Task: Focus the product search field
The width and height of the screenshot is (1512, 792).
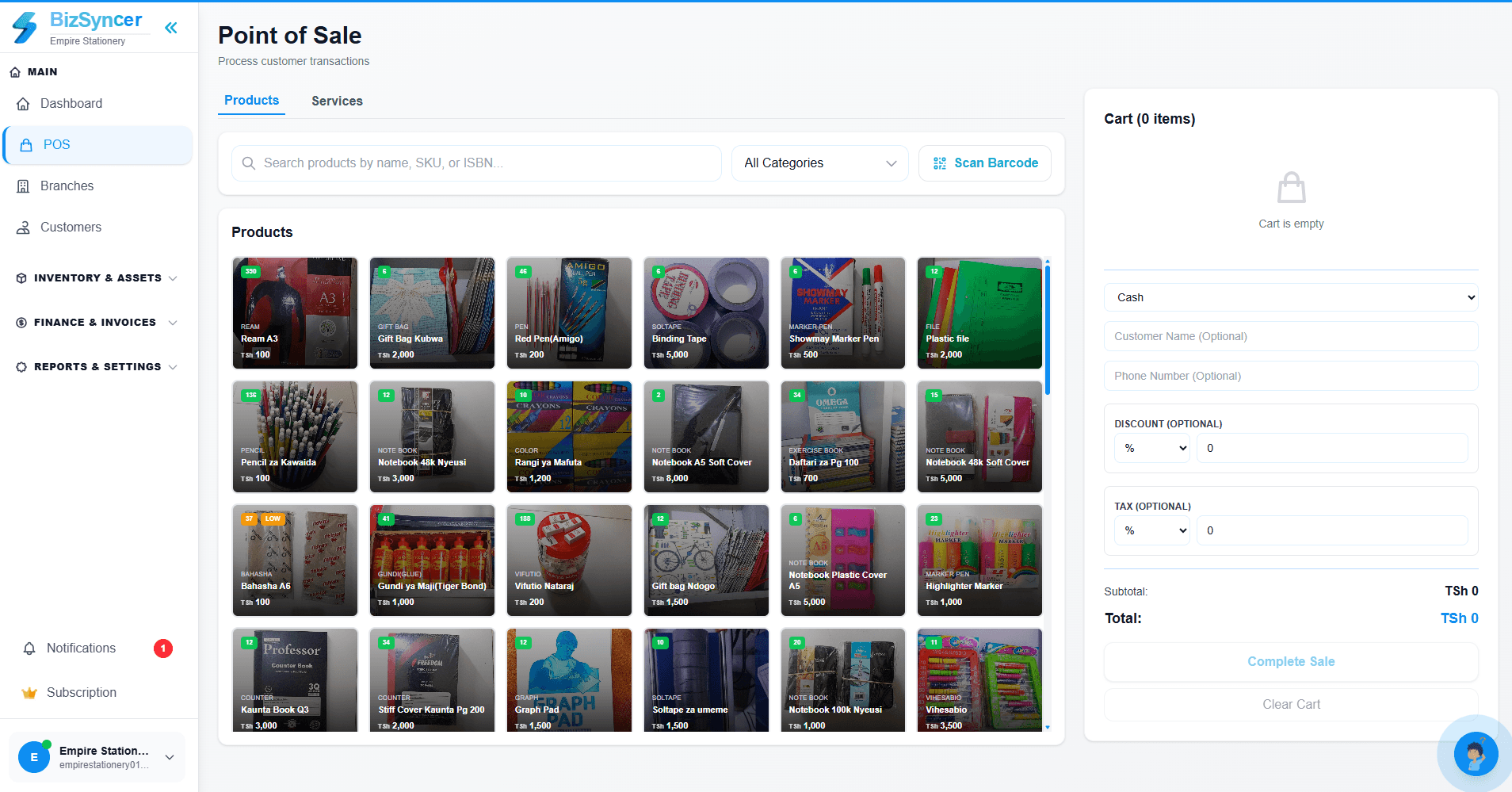Action: pyautogui.click(x=476, y=163)
